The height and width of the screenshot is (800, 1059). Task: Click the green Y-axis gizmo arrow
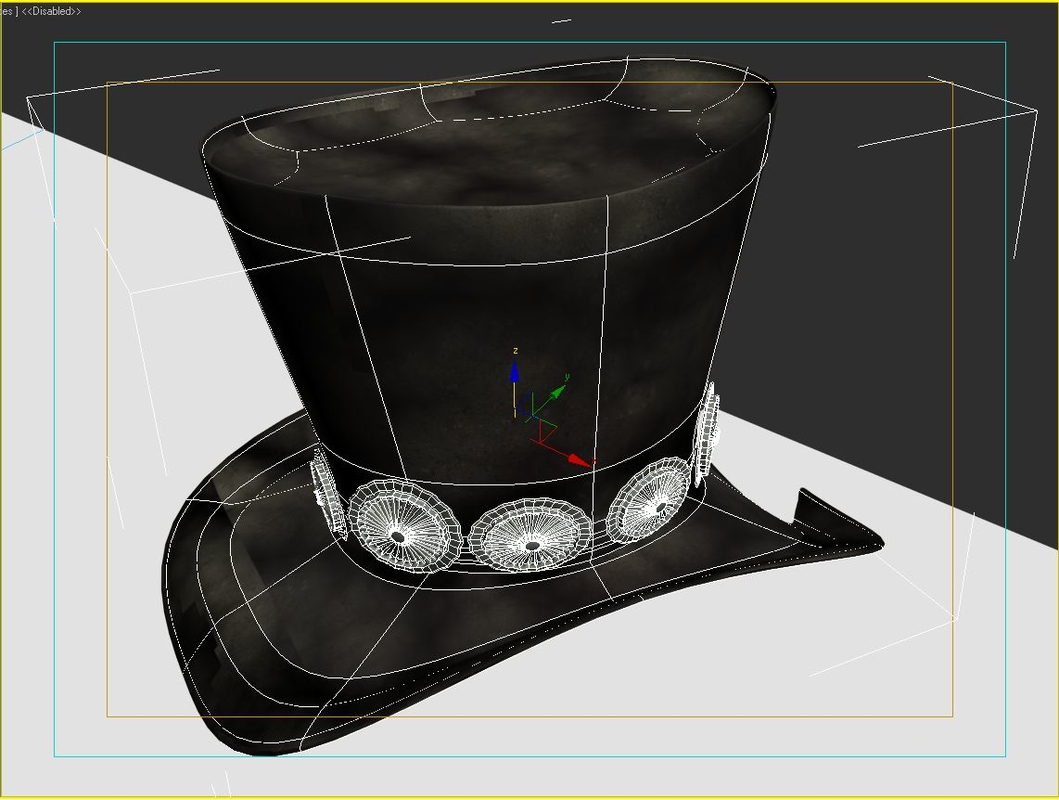[x=556, y=394]
